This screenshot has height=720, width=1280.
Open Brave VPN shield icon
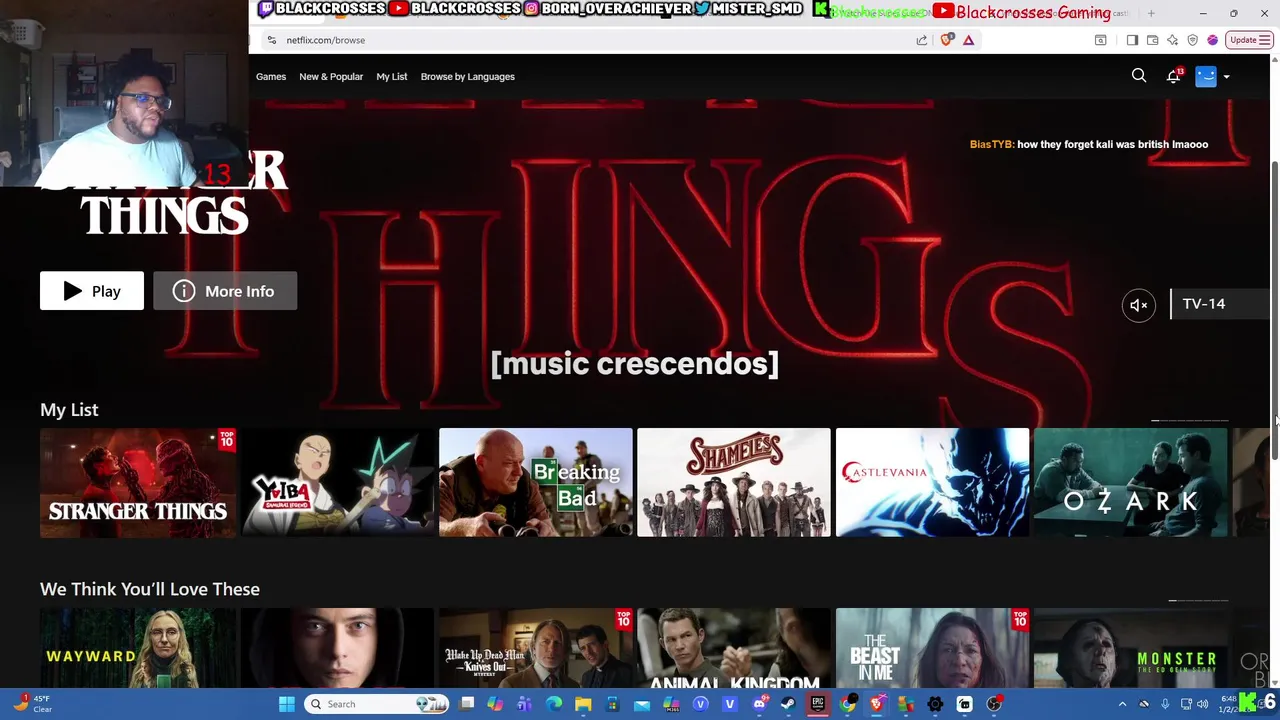(x=1193, y=40)
